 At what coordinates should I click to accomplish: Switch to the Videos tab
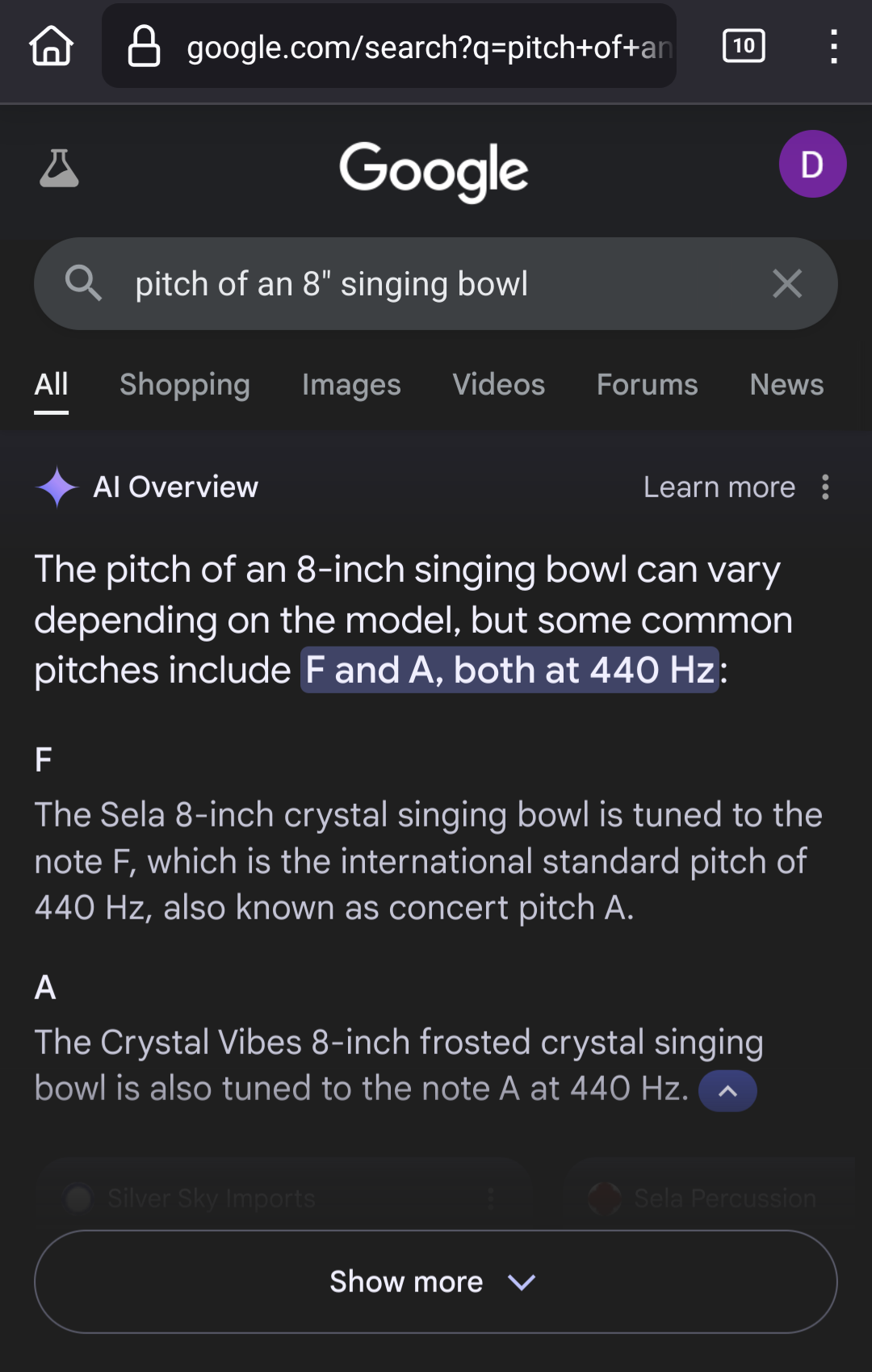(499, 385)
